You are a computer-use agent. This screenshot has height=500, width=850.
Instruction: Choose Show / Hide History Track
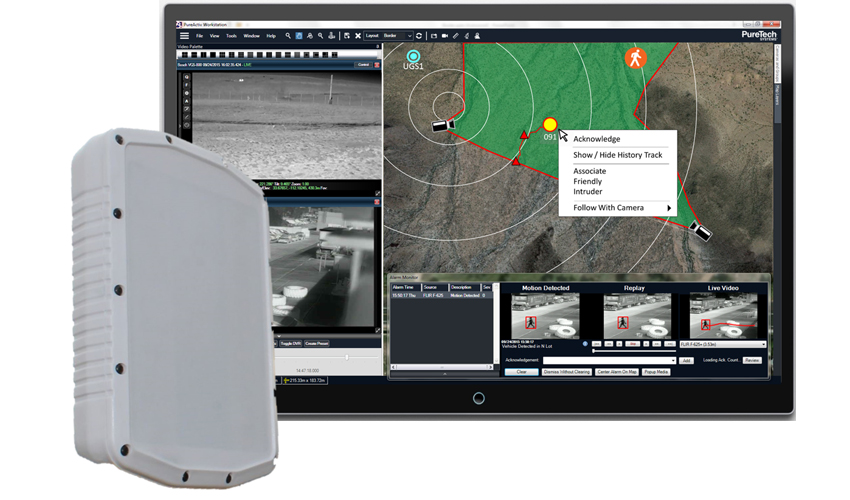pos(617,155)
